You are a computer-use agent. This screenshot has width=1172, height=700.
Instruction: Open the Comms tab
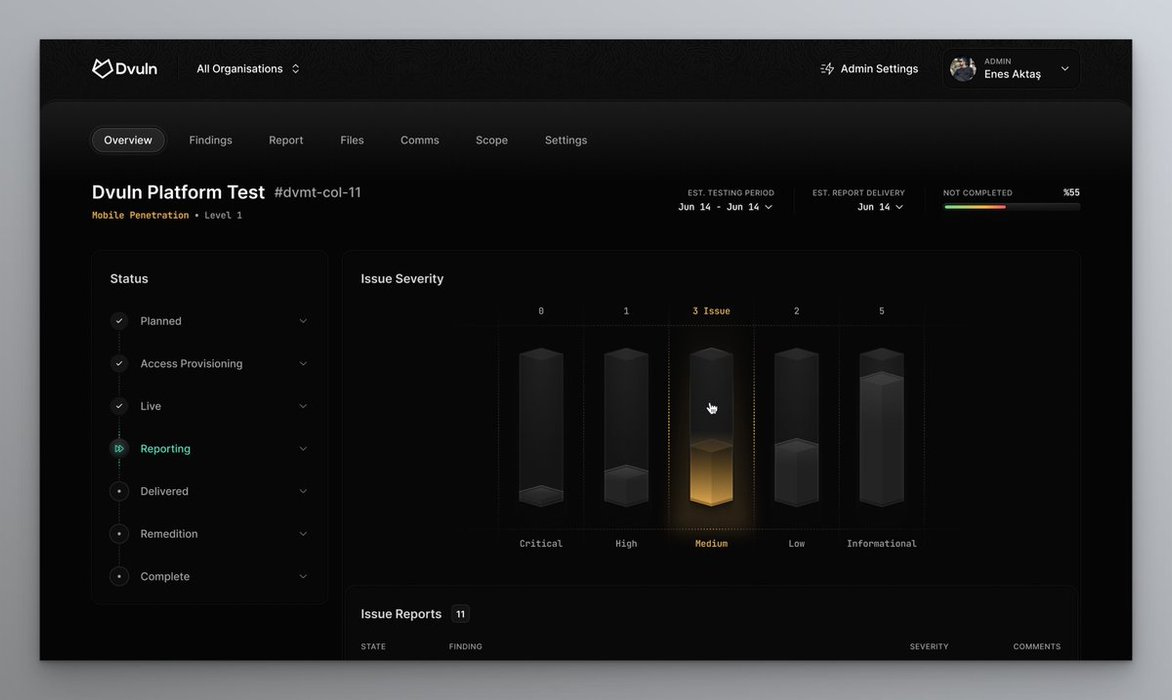pos(419,140)
